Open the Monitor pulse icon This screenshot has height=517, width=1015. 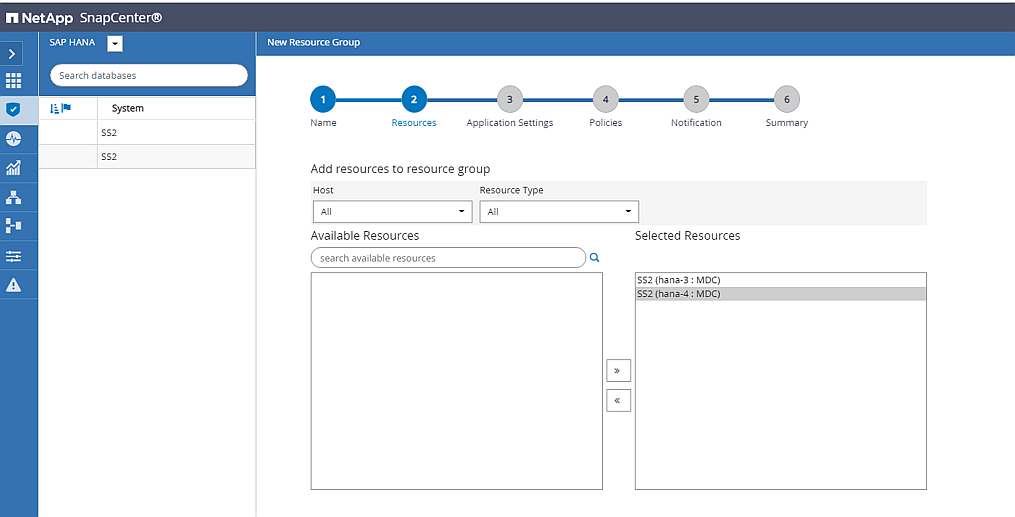pos(13,139)
